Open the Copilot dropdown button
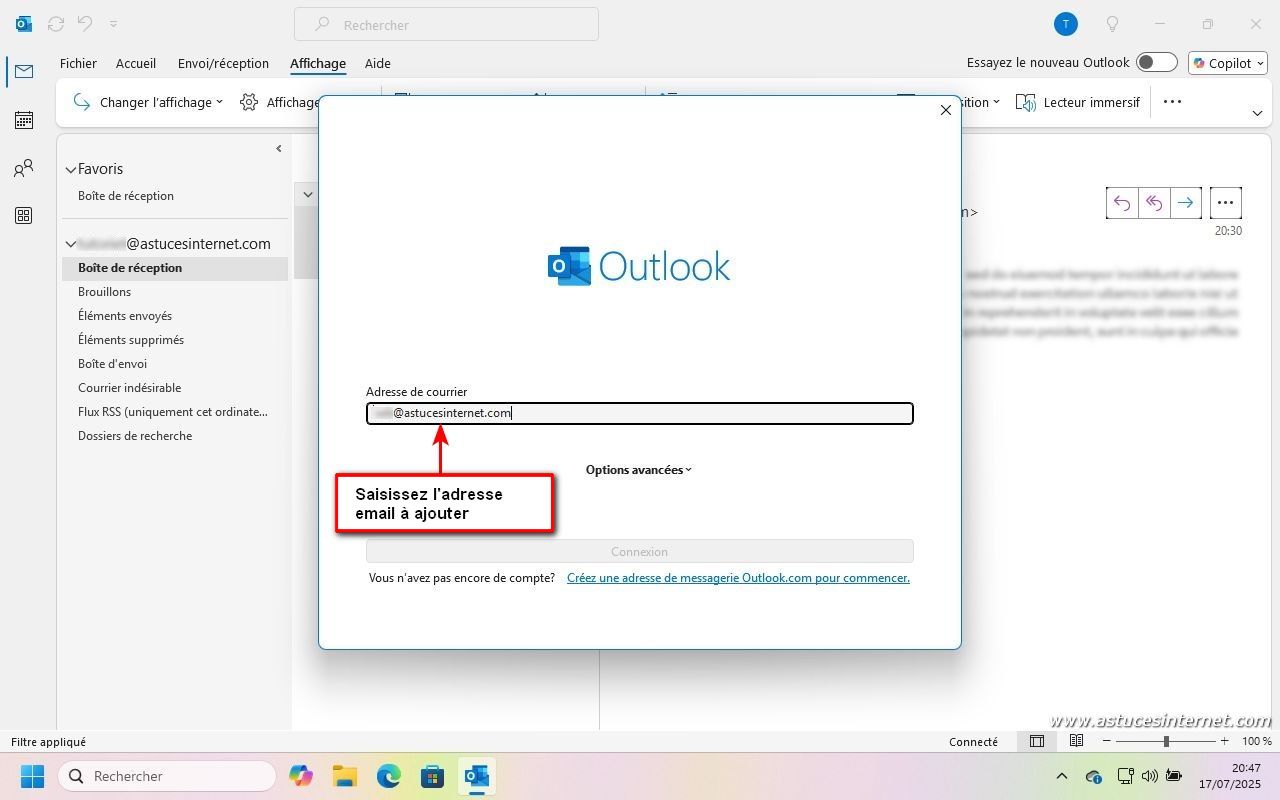Viewport: 1280px width, 800px height. [1228, 63]
